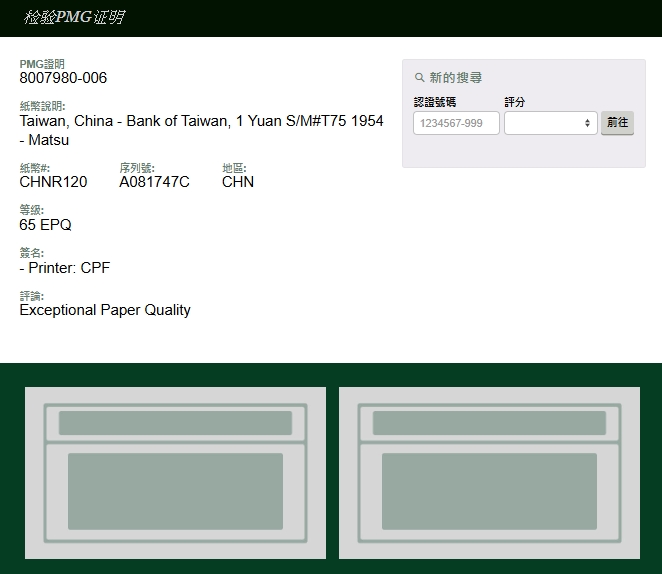This screenshot has width=662, height=574.
Task: Click the 前往 go button
Action: (x=617, y=123)
